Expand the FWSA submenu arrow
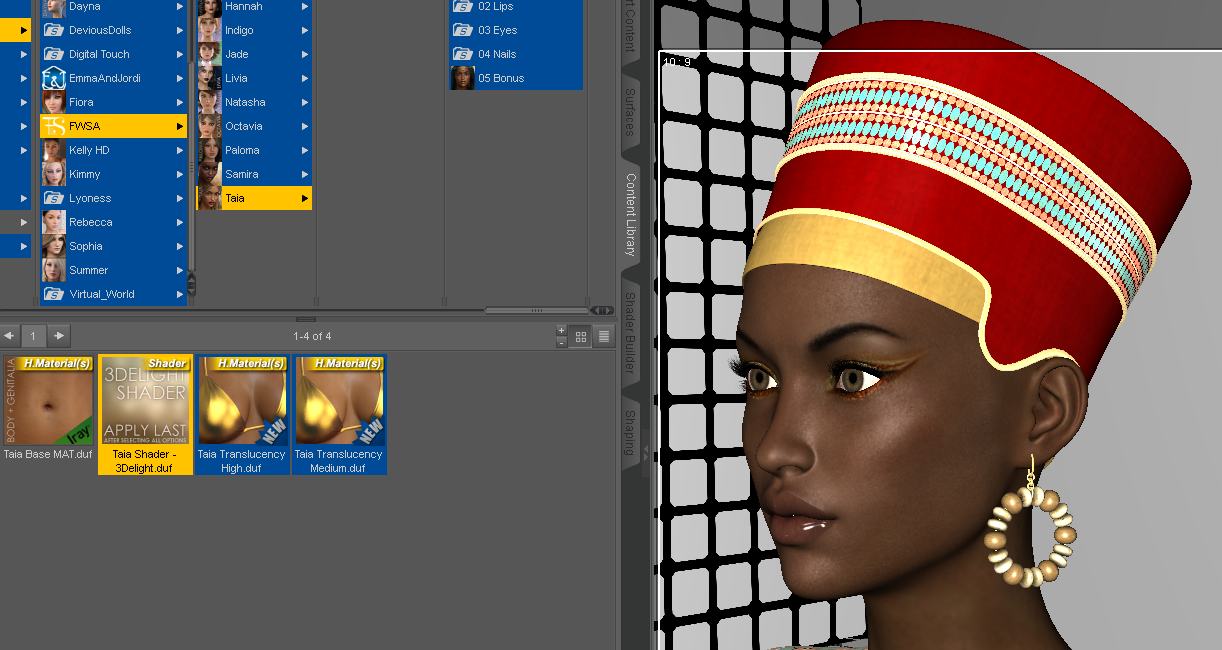 [180, 126]
